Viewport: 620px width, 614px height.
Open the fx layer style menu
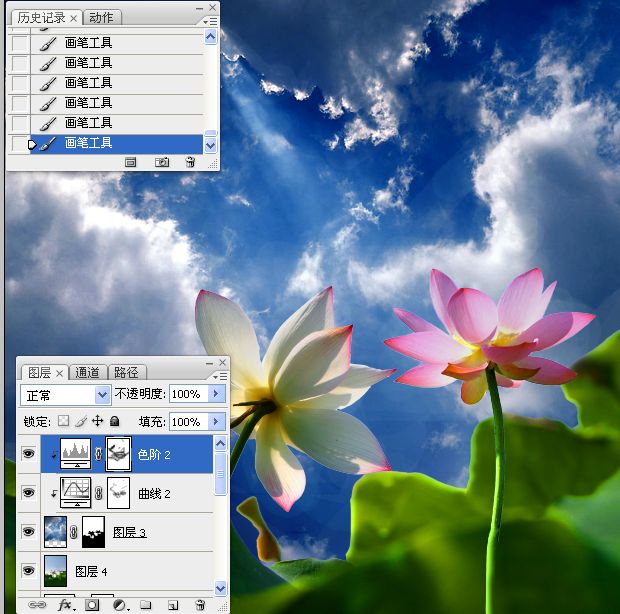(65, 605)
